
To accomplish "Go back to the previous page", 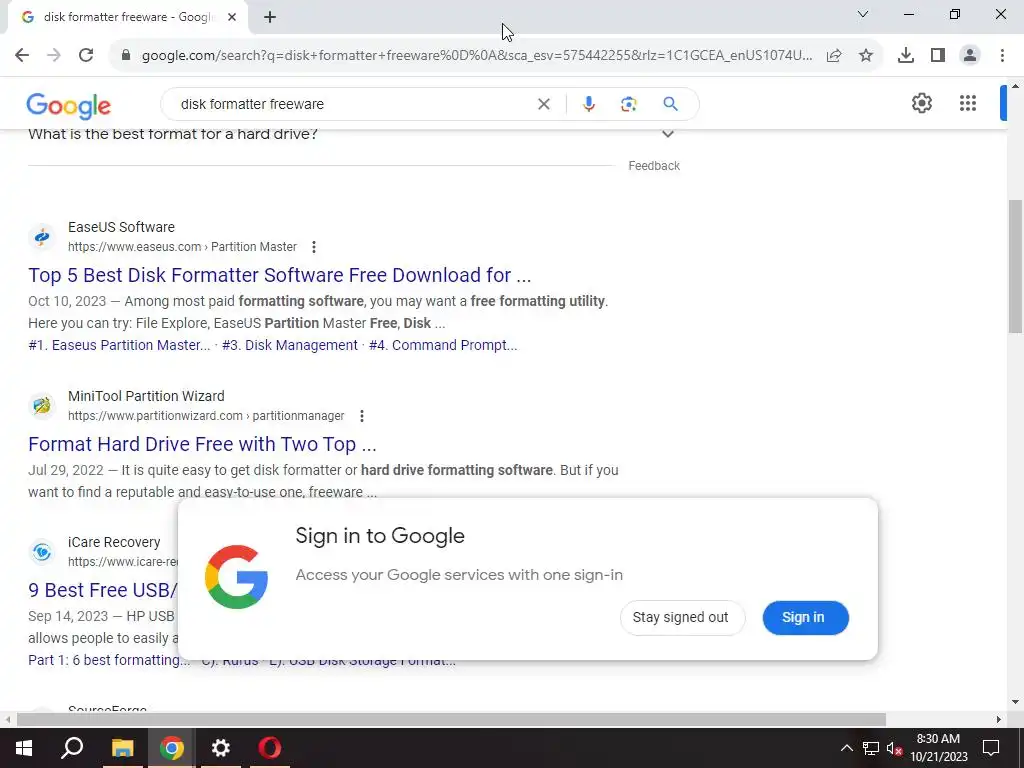I will [x=22, y=56].
